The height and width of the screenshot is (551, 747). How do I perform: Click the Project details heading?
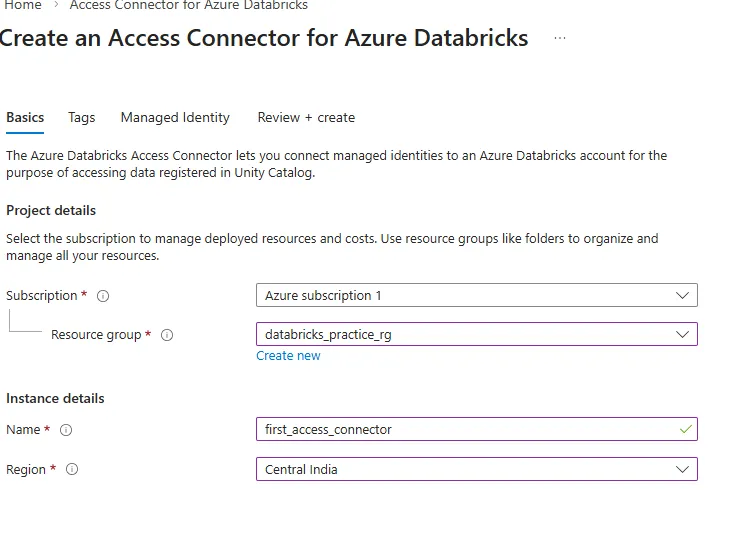tap(51, 210)
